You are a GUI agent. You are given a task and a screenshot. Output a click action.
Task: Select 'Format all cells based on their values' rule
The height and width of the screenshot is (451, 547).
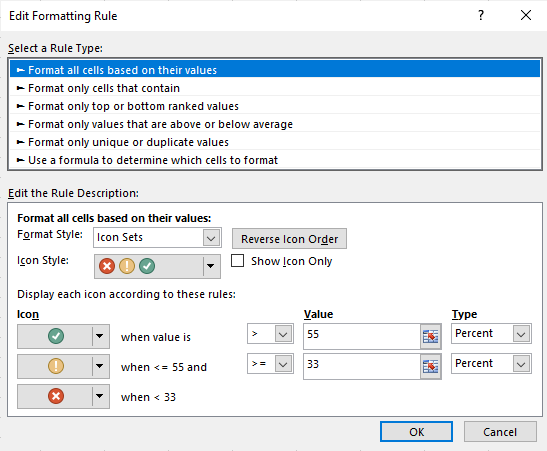[275, 70]
